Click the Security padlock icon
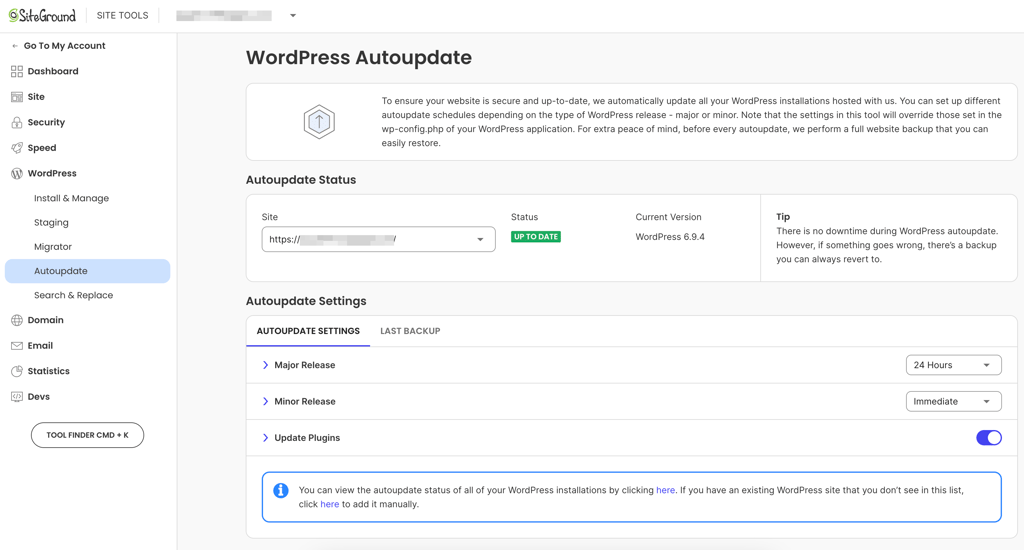The width and height of the screenshot is (1024, 550). (17, 122)
